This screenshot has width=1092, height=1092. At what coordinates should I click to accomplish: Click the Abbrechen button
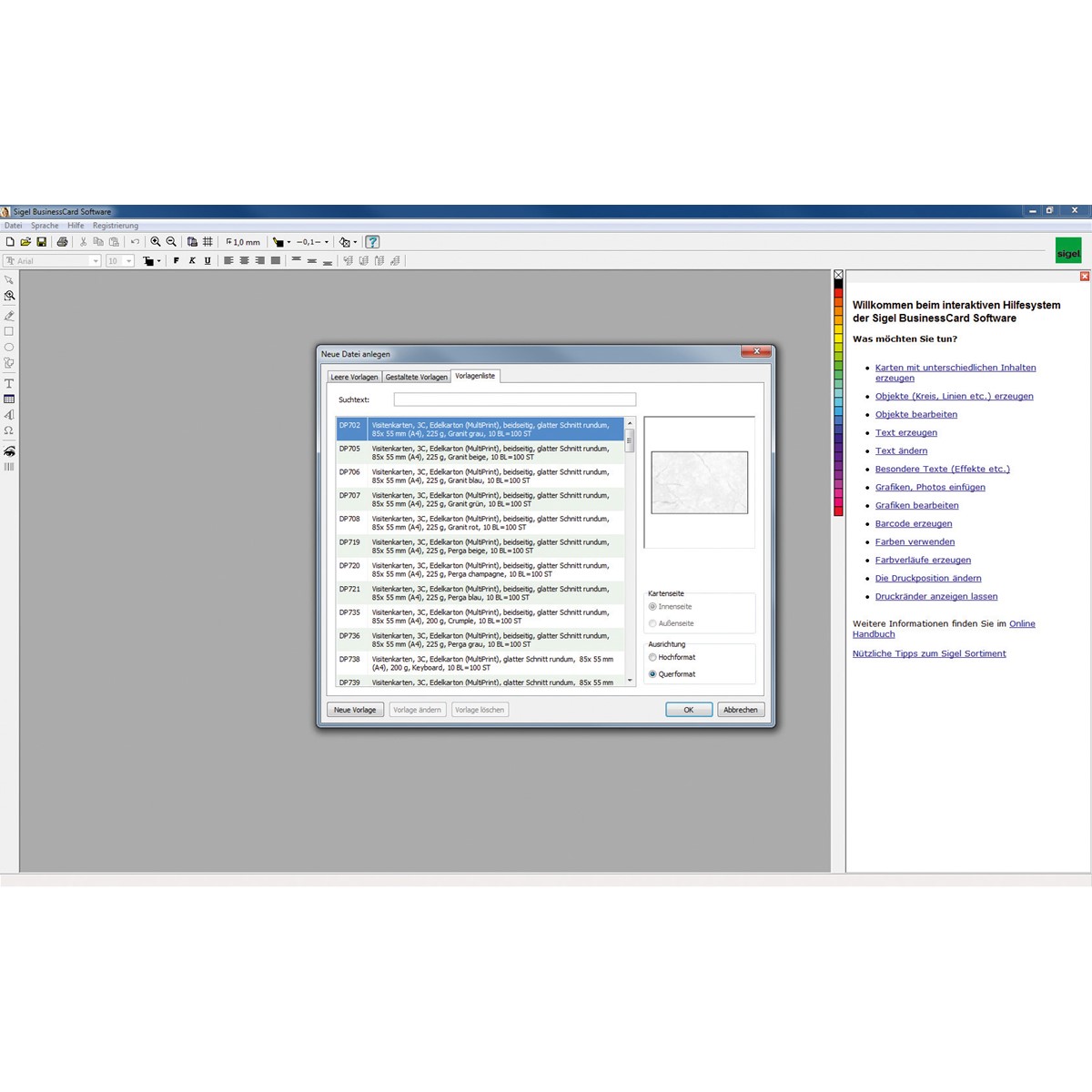pyautogui.click(x=741, y=710)
